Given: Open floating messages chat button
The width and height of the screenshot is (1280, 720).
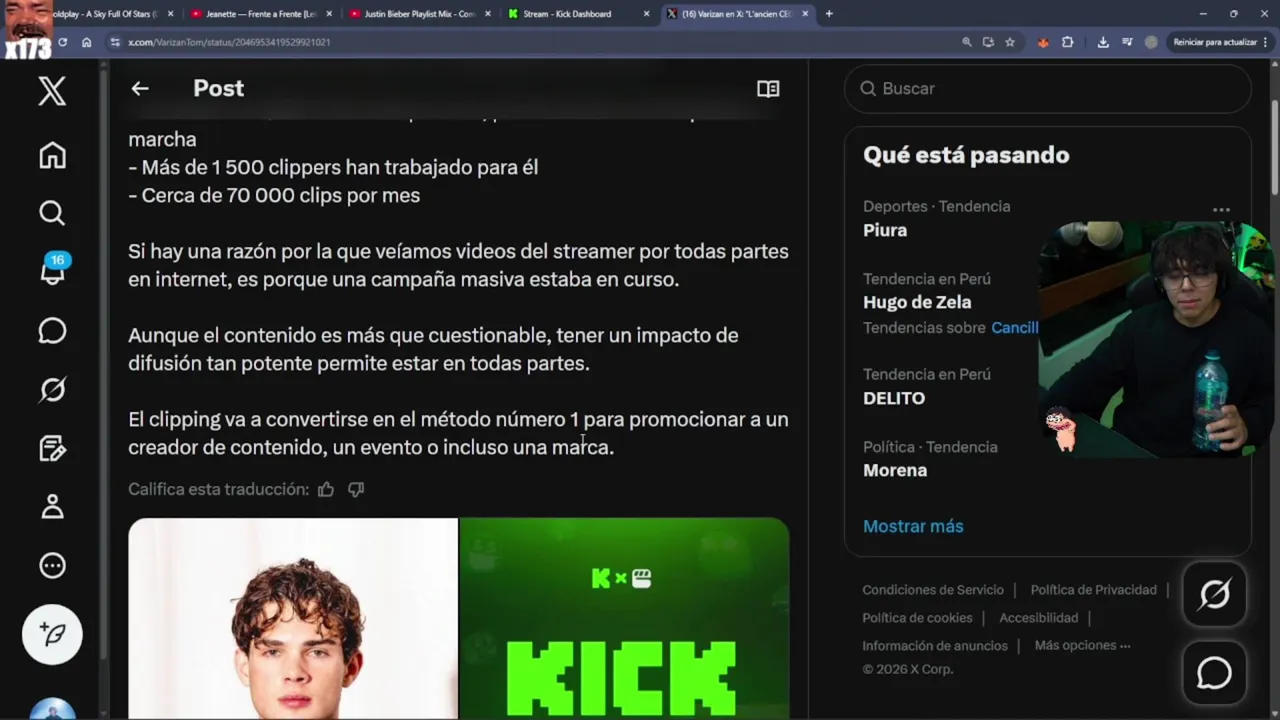Looking at the screenshot, I should [1214, 673].
